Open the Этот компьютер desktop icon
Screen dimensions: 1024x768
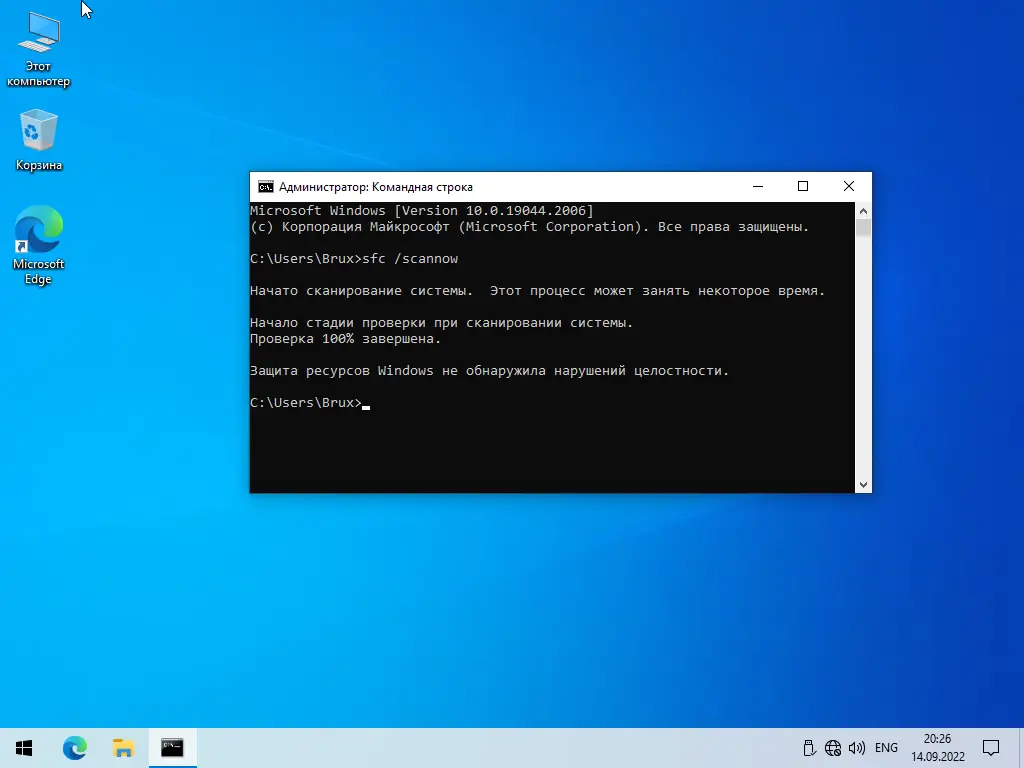click(x=39, y=50)
